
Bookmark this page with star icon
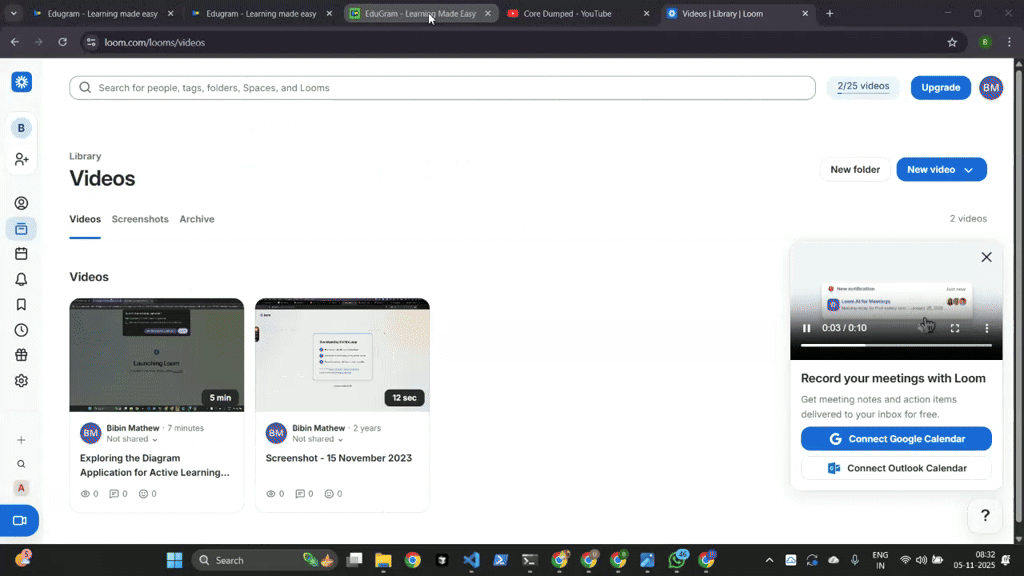pos(952,42)
